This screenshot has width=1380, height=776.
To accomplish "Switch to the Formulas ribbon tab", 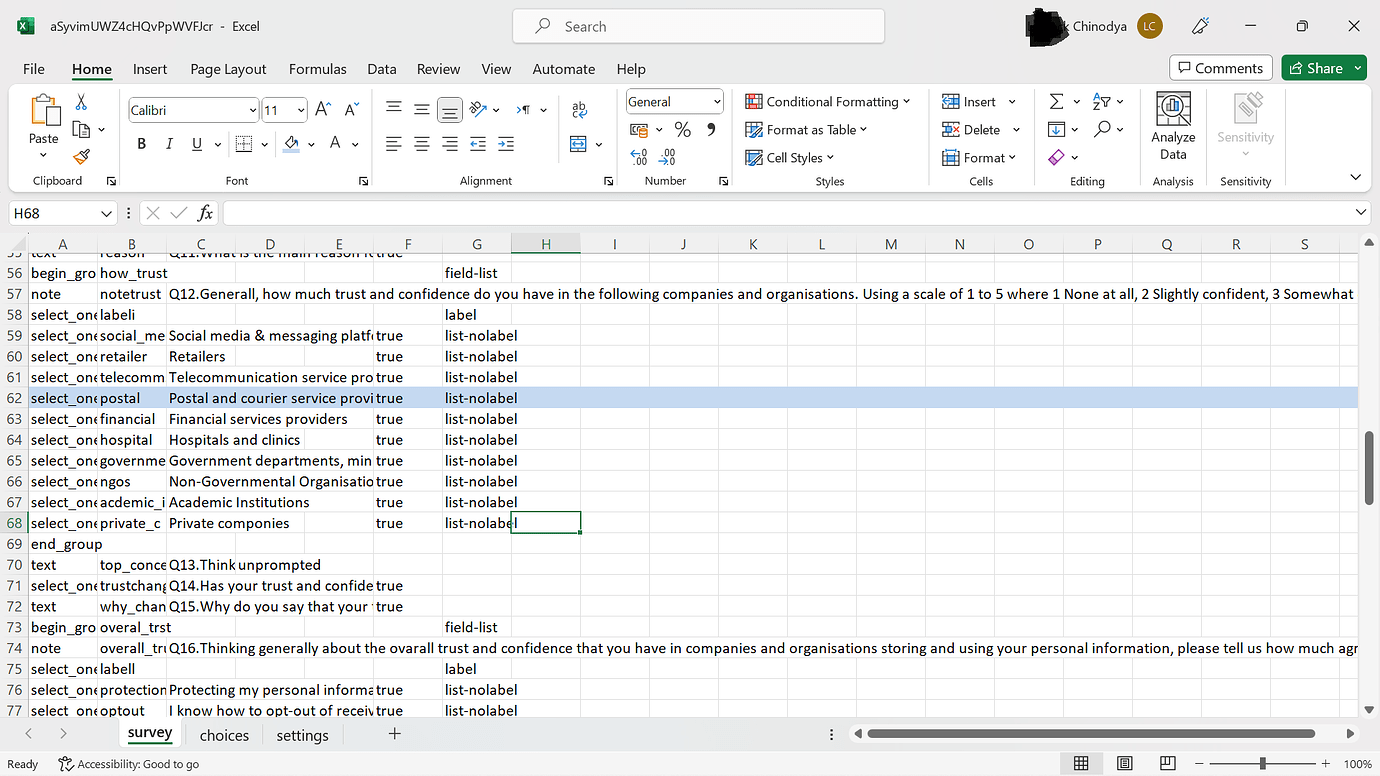I will click(317, 69).
